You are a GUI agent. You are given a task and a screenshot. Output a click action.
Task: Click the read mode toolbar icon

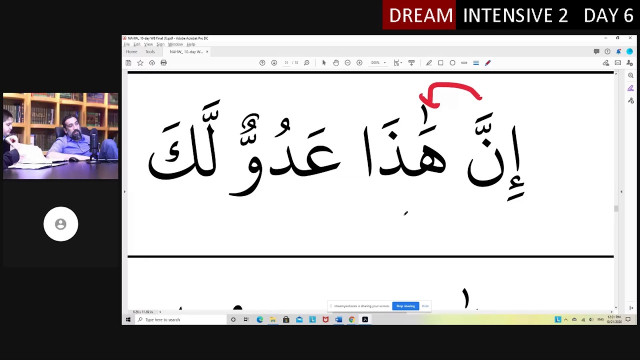[411, 63]
